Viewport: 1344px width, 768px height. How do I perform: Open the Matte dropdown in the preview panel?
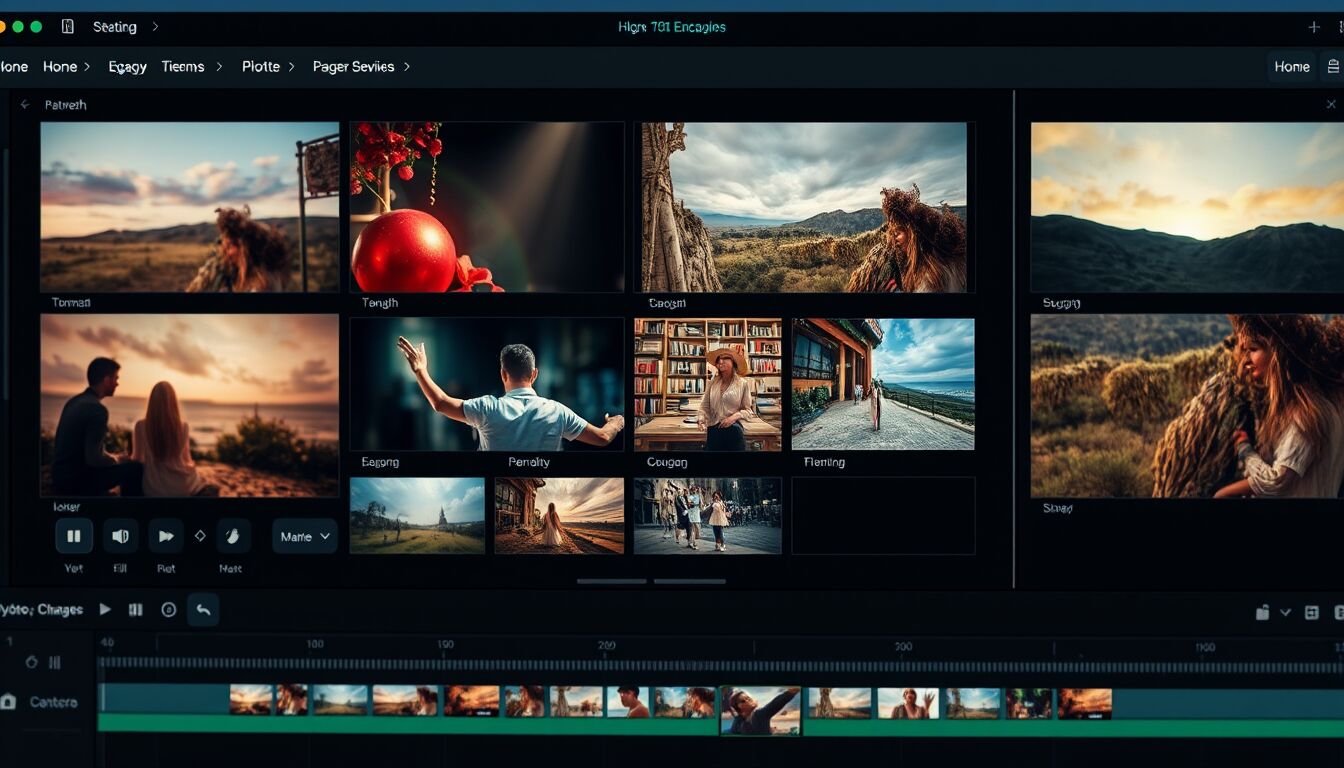pos(305,536)
